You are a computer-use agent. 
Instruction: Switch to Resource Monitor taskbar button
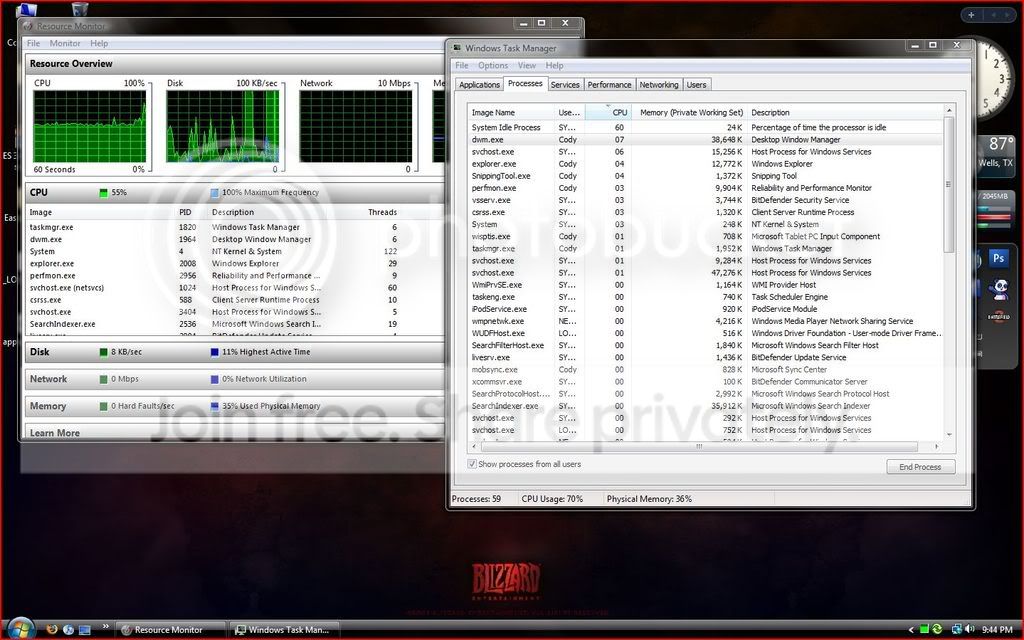click(170, 630)
